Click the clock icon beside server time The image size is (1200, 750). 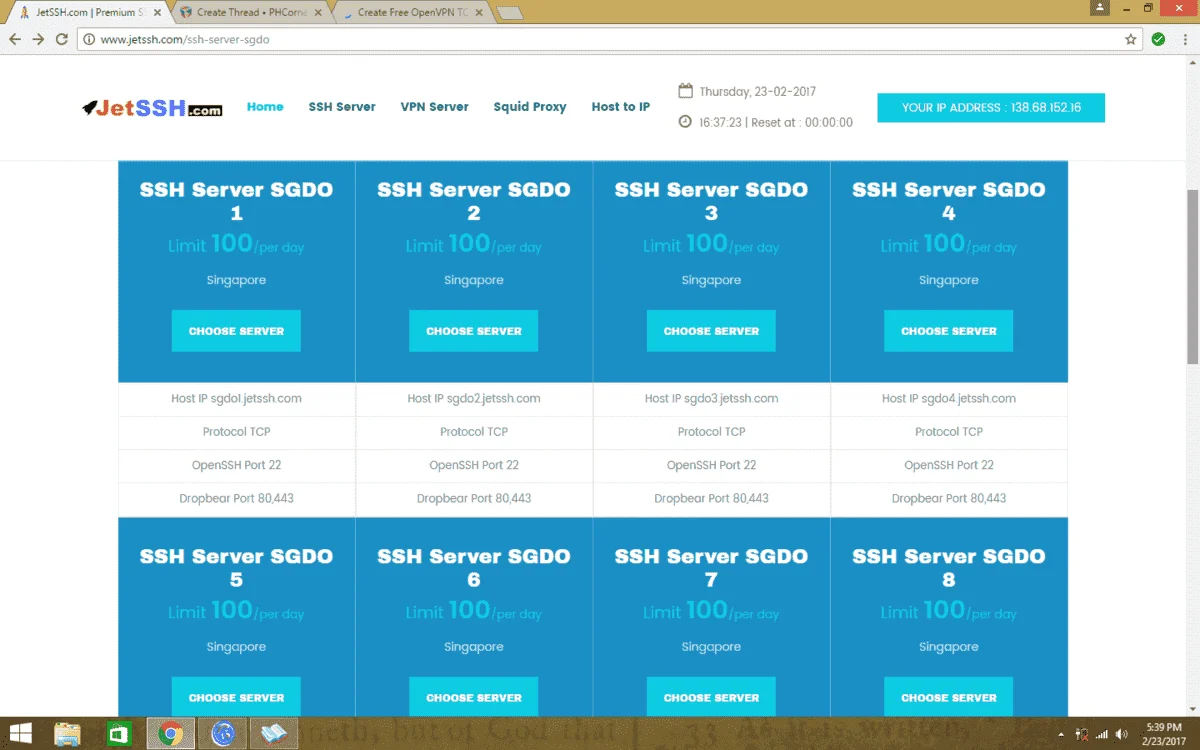point(685,122)
